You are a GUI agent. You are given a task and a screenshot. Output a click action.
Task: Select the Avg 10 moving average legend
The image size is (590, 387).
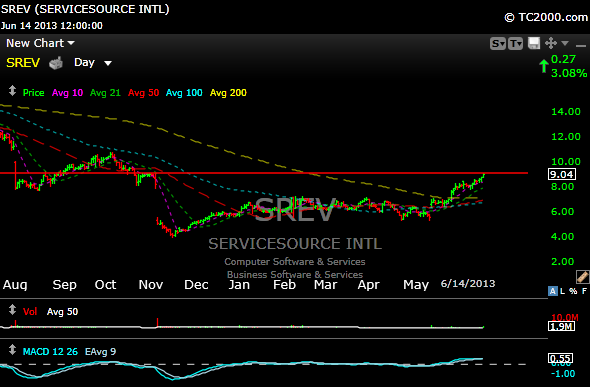(x=67, y=93)
